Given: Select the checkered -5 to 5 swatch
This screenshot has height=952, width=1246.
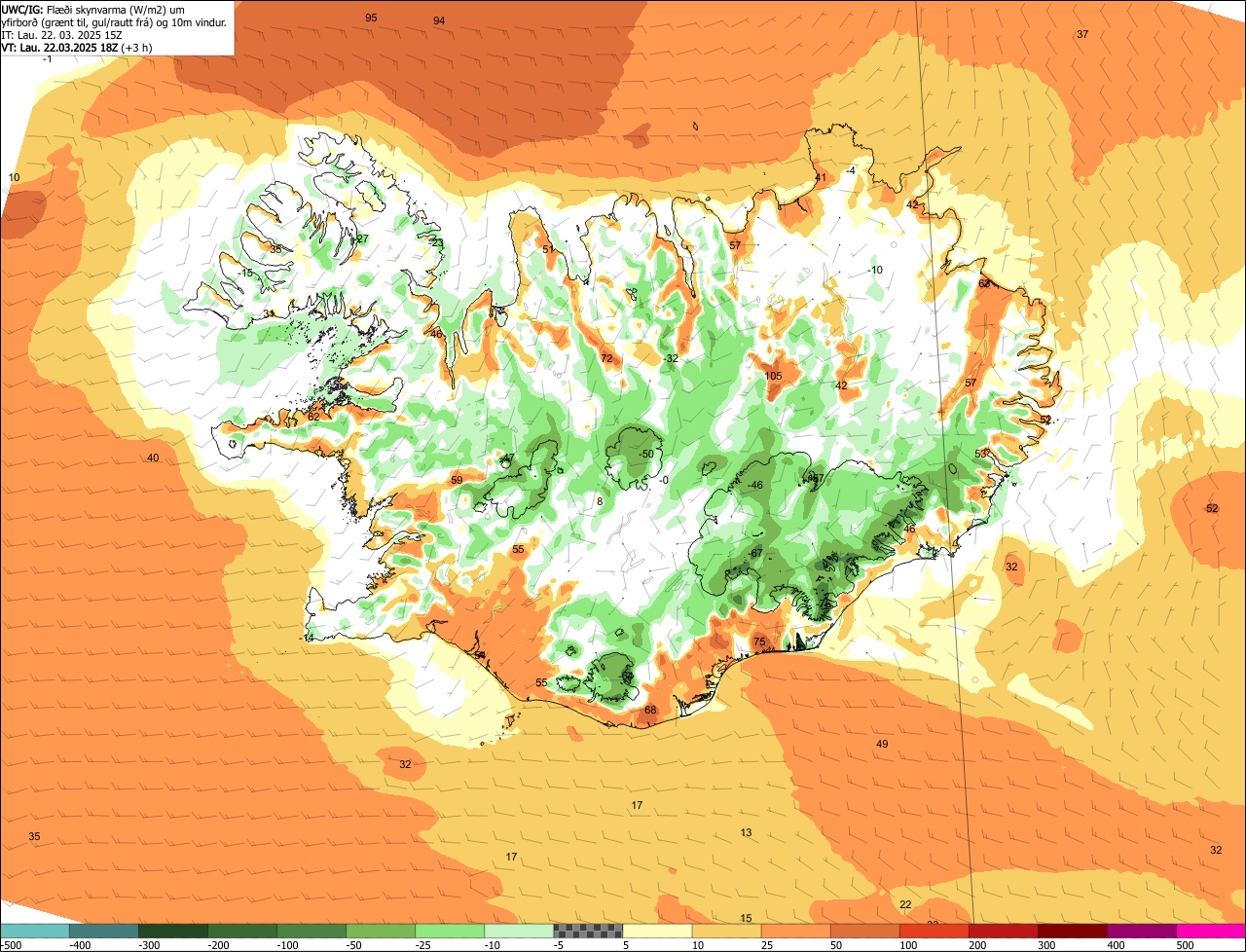Looking at the screenshot, I should [588, 931].
